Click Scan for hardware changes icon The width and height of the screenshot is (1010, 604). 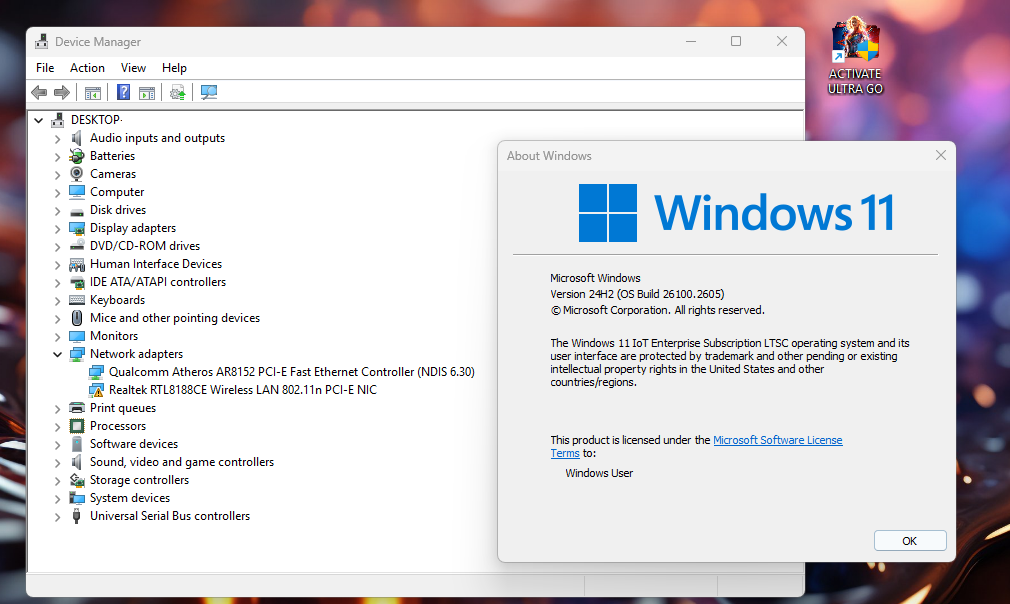click(x=209, y=93)
